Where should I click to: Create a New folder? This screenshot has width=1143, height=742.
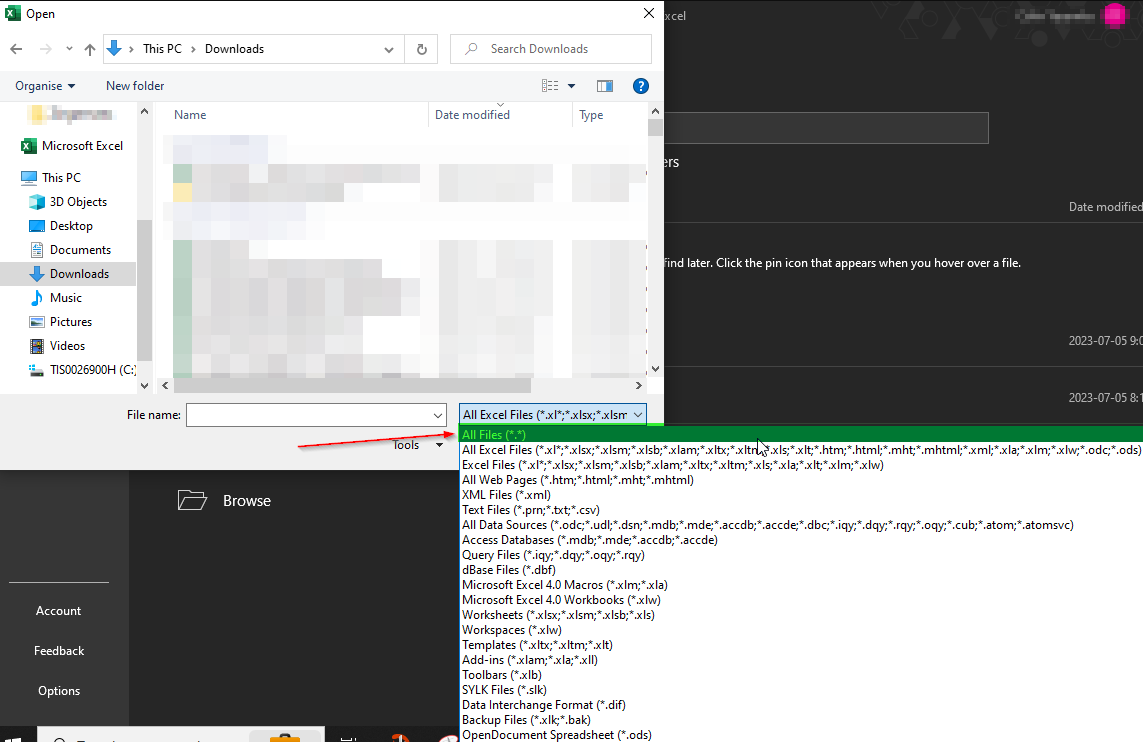135,86
